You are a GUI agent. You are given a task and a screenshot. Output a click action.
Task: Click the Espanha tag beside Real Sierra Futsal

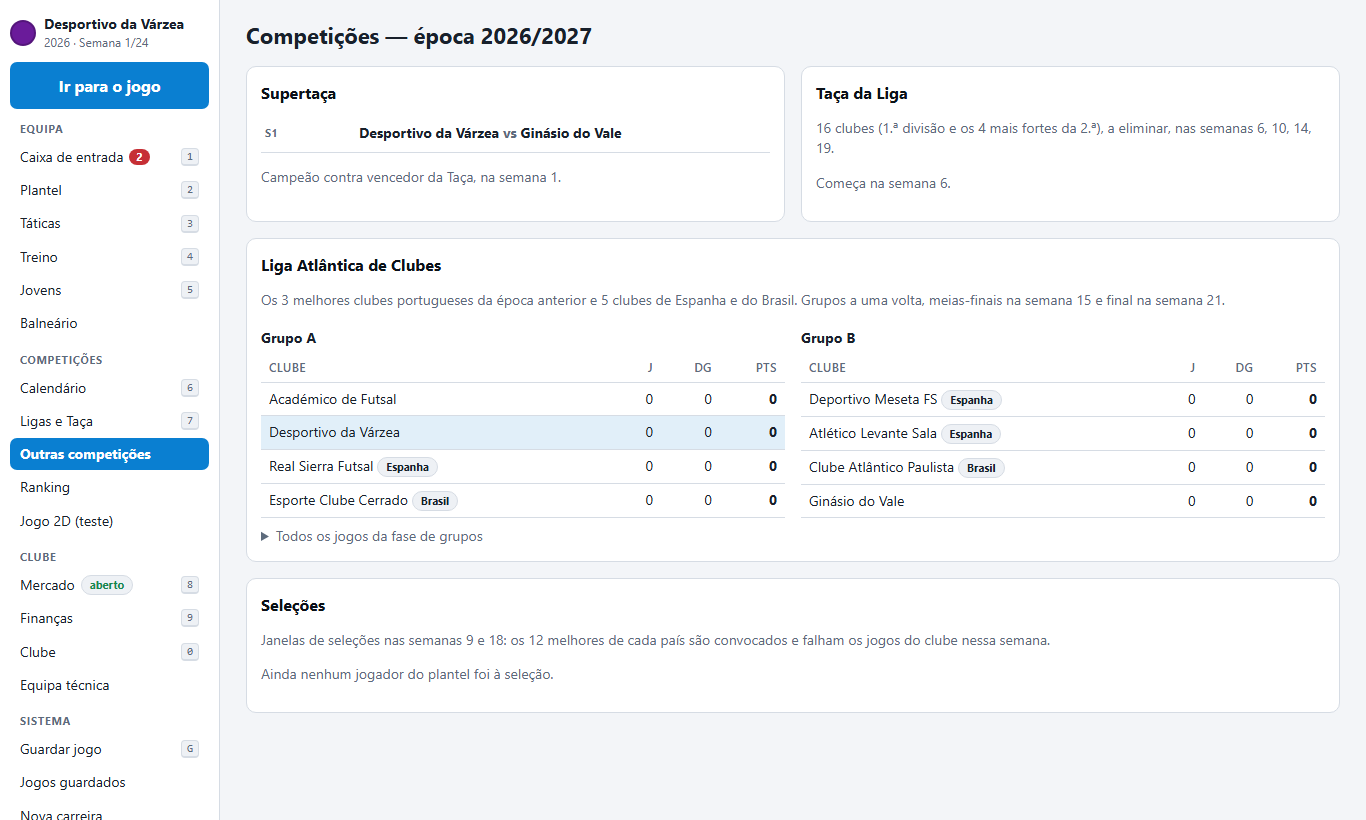coord(407,467)
